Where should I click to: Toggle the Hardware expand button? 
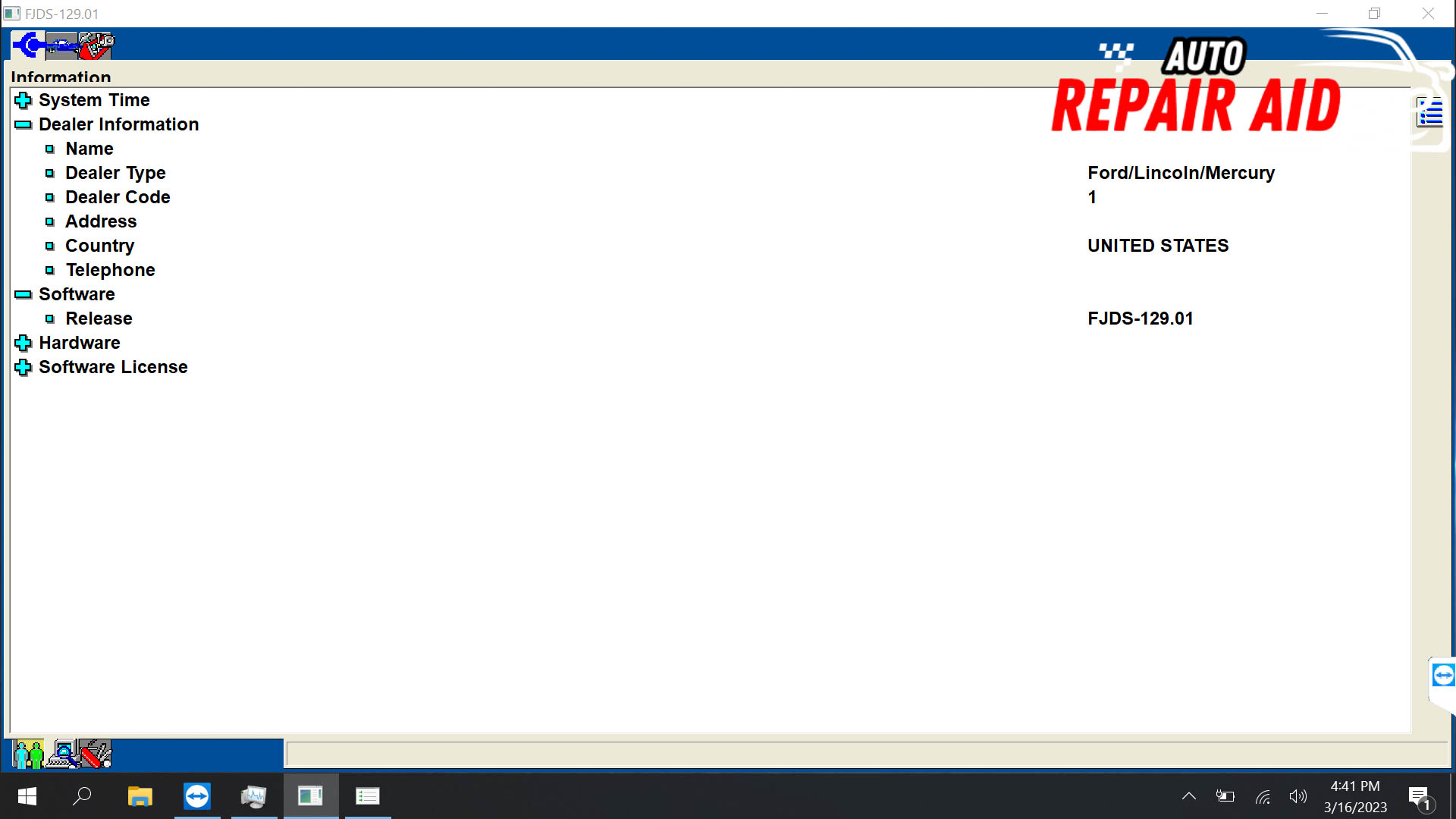tap(22, 342)
